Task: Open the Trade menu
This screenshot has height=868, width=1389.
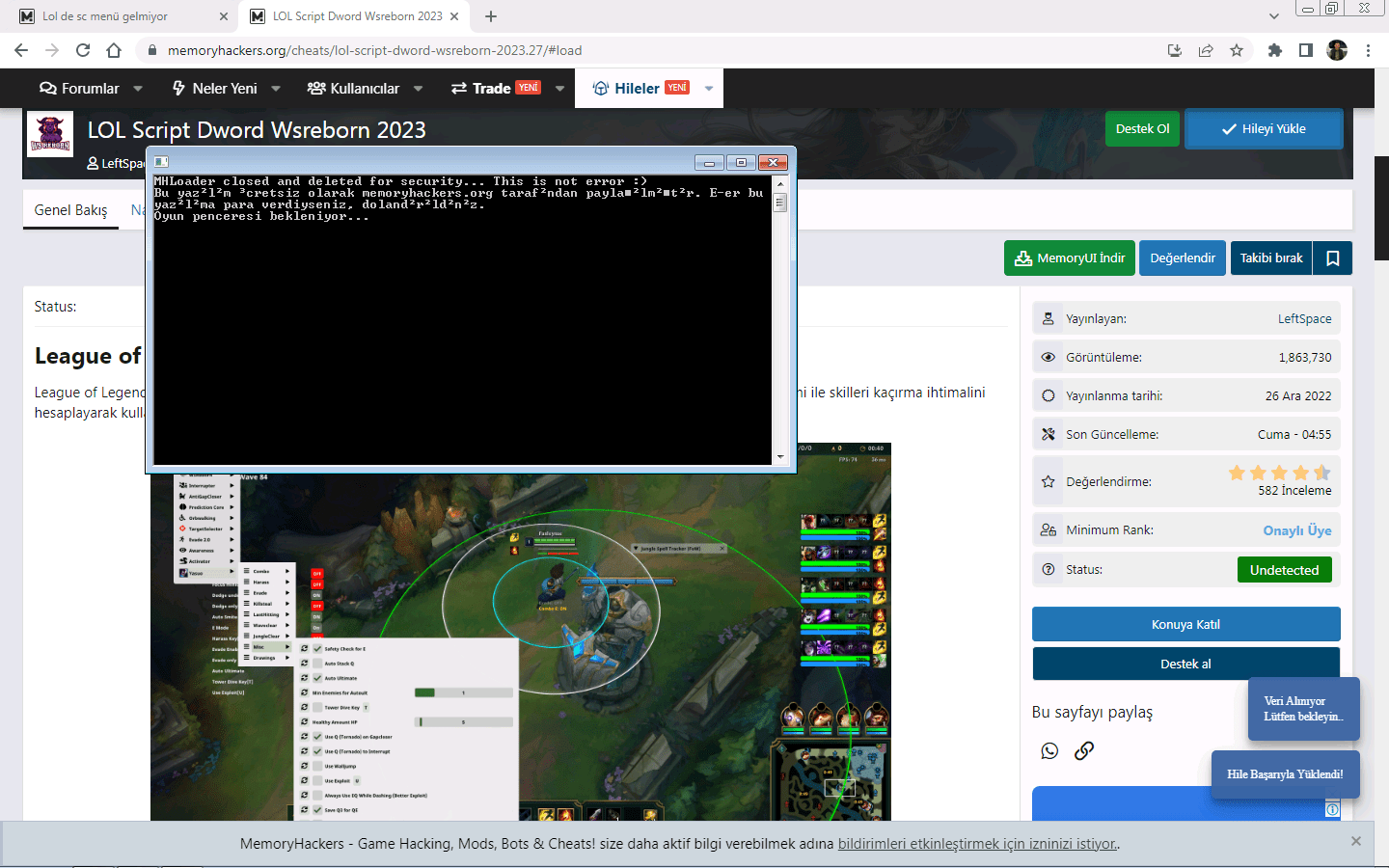Action: point(495,89)
